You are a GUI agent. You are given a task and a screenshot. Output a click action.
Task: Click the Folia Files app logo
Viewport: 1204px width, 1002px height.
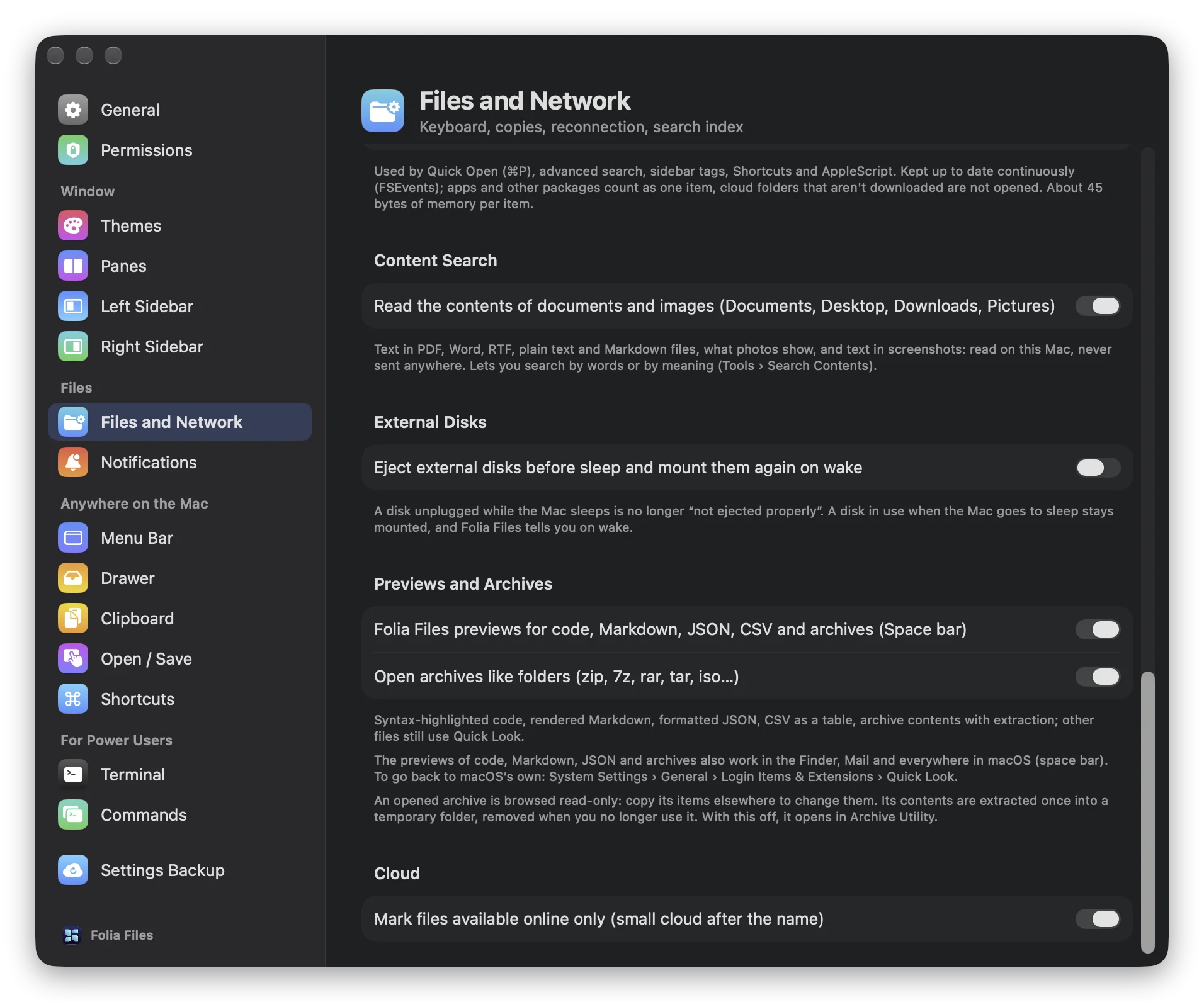pos(72,935)
